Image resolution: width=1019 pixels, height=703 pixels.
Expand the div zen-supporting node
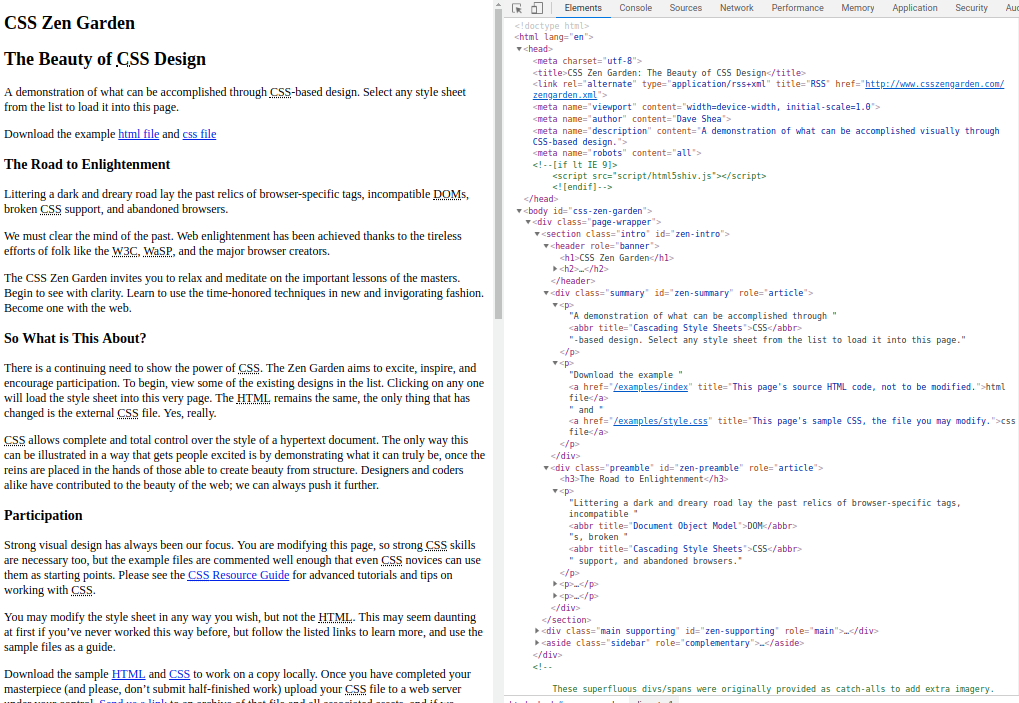537,631
